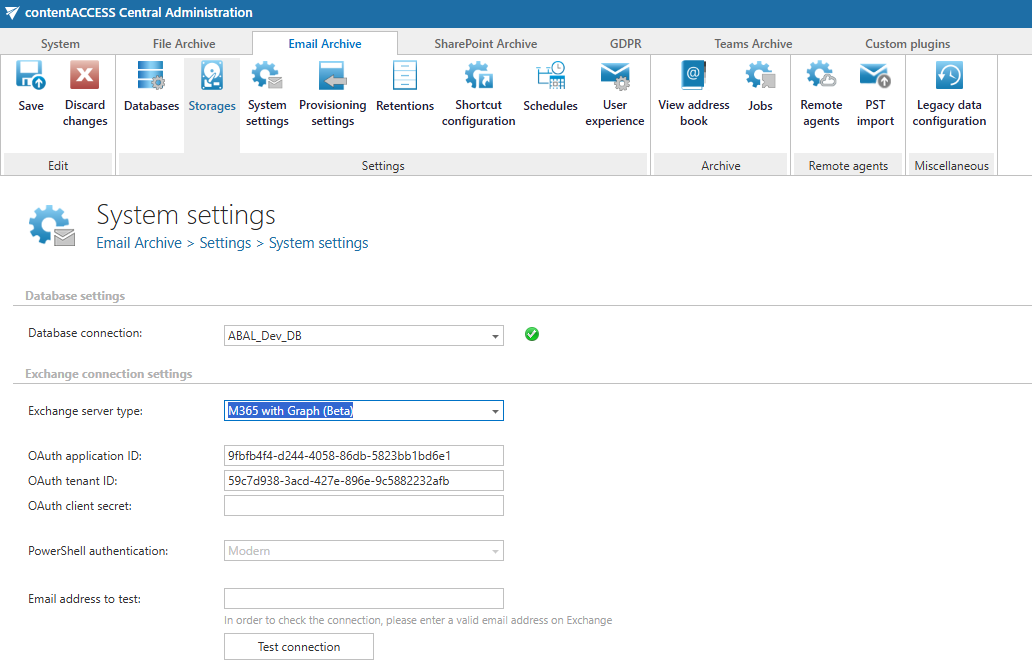Open the Databases settings icon

click(x=151, y=75)
